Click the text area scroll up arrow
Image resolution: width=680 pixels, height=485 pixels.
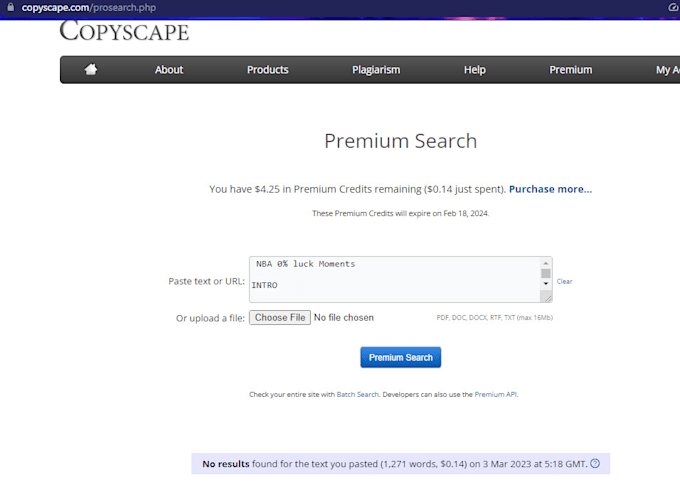point(546,263)
